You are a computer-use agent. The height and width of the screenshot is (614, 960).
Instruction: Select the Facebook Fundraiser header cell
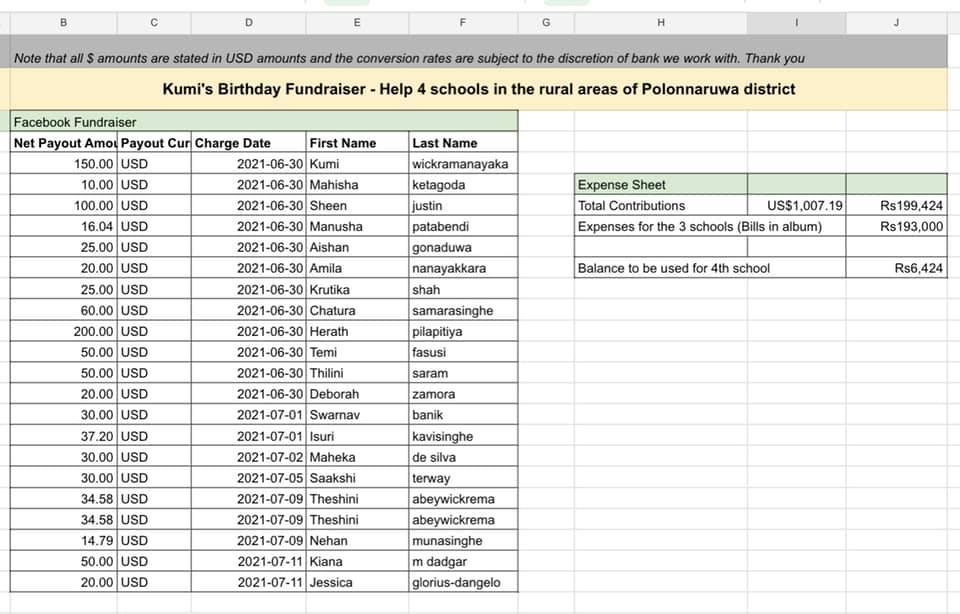[264, 122]
